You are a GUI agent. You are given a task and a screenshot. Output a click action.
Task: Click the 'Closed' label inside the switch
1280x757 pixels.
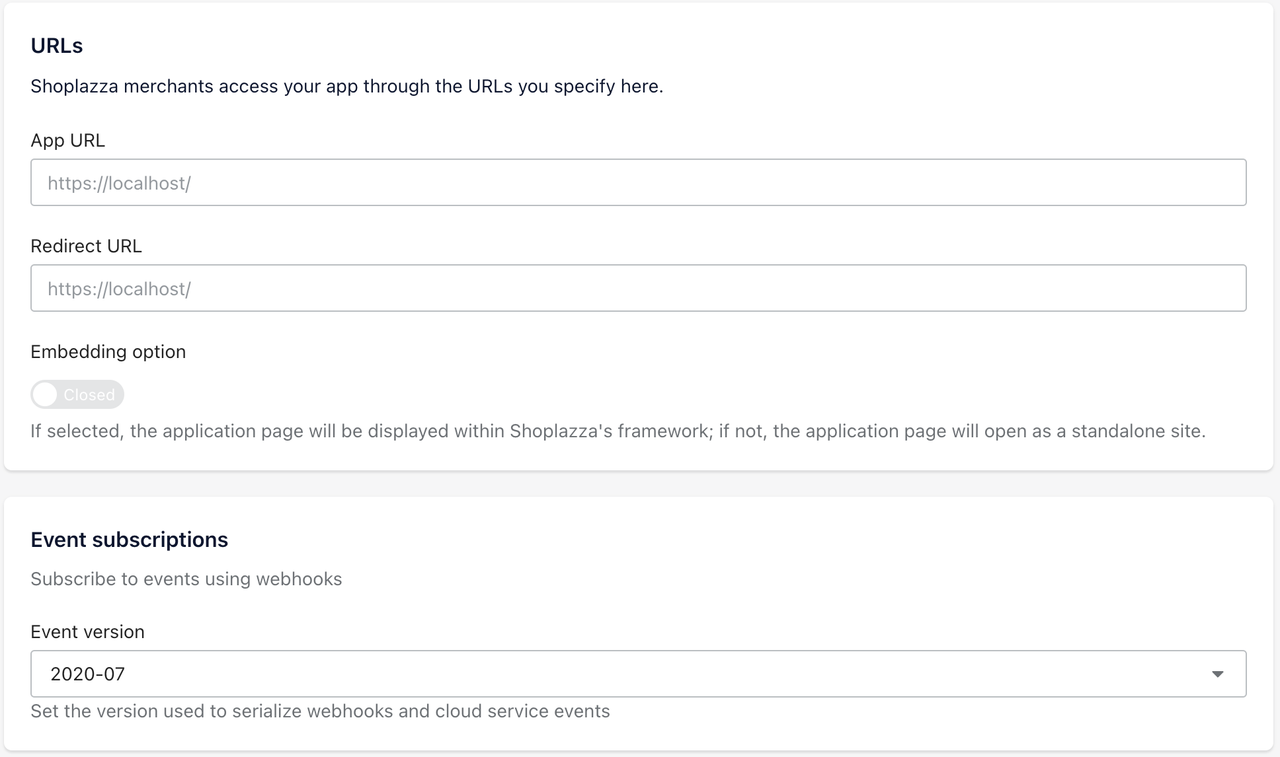pyautogui.click(x=89, y=395)
